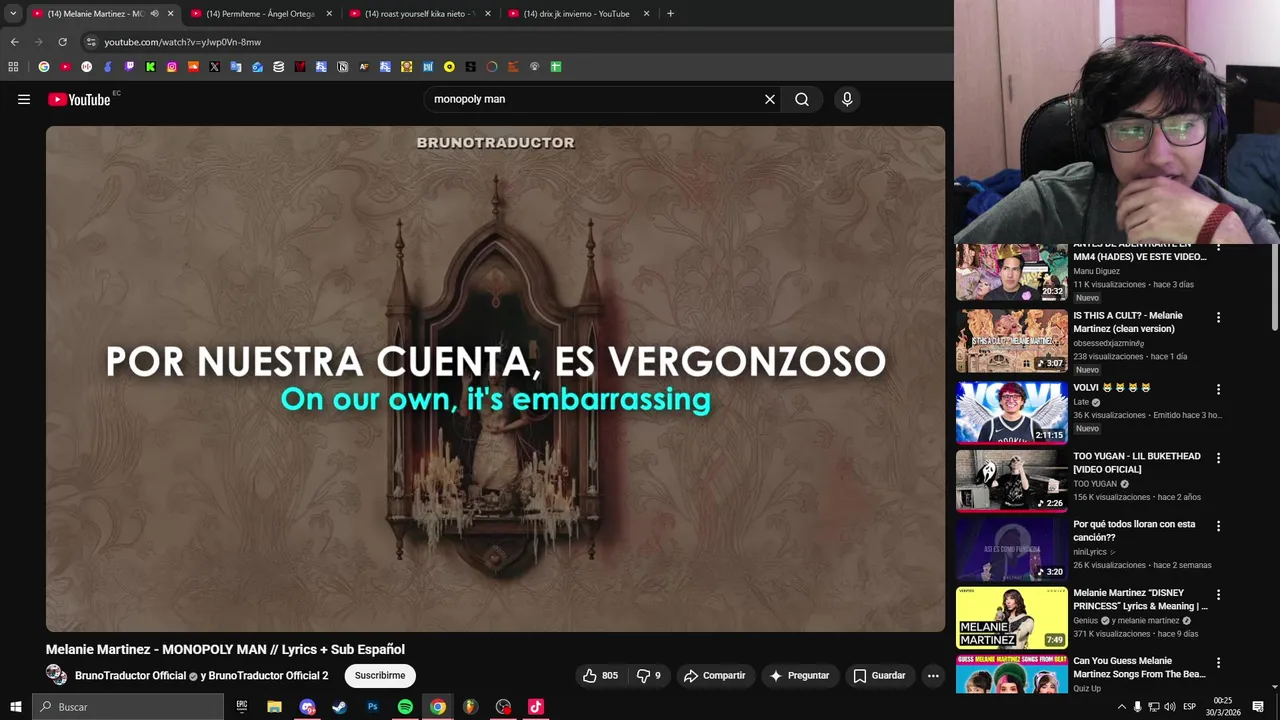Open the Twitch bookmark
This screenshot has width=1280, height=720.
coord(129,67)
